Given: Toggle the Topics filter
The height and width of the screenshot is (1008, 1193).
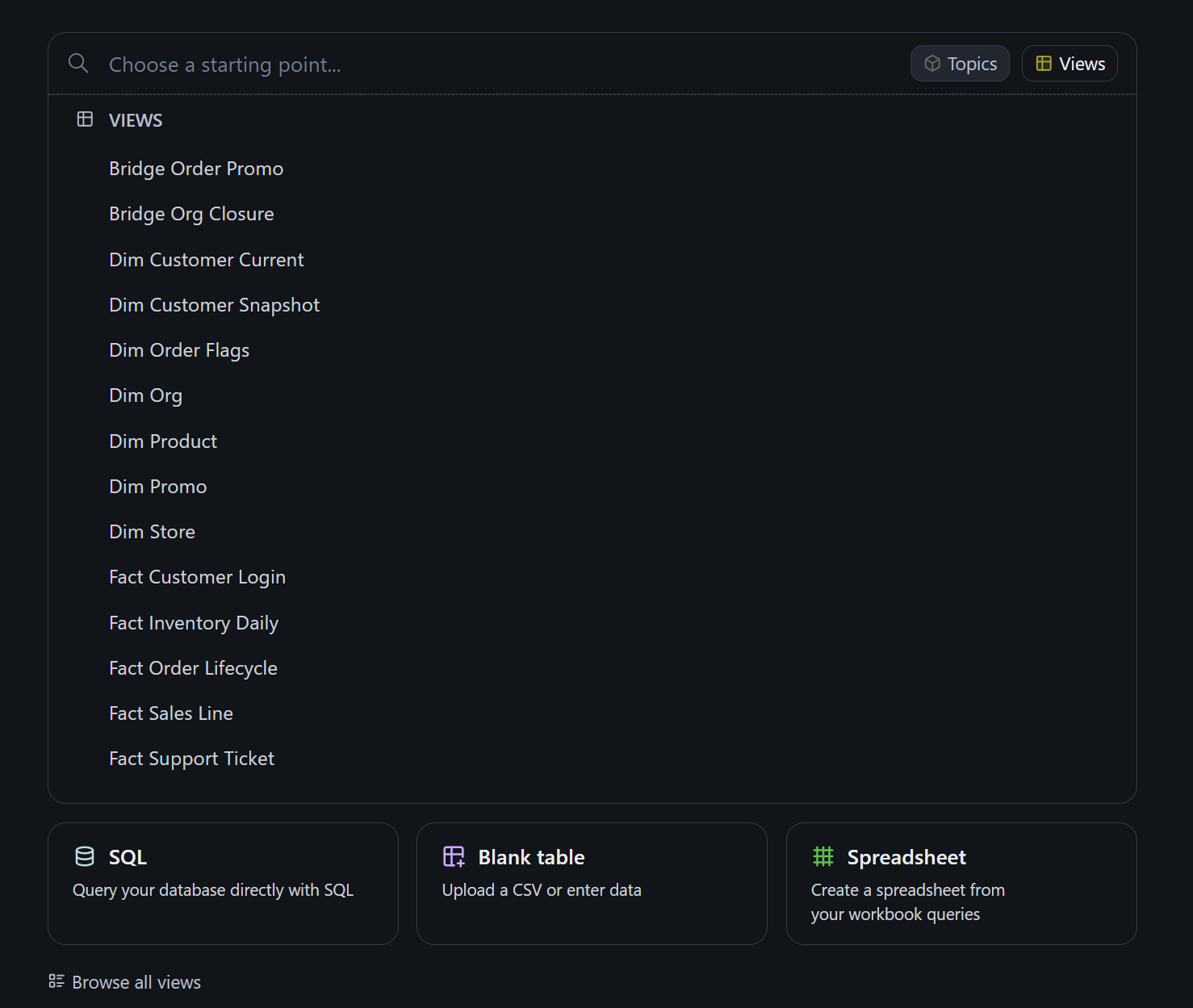Looking at the screenshot, I should point(960,64).
